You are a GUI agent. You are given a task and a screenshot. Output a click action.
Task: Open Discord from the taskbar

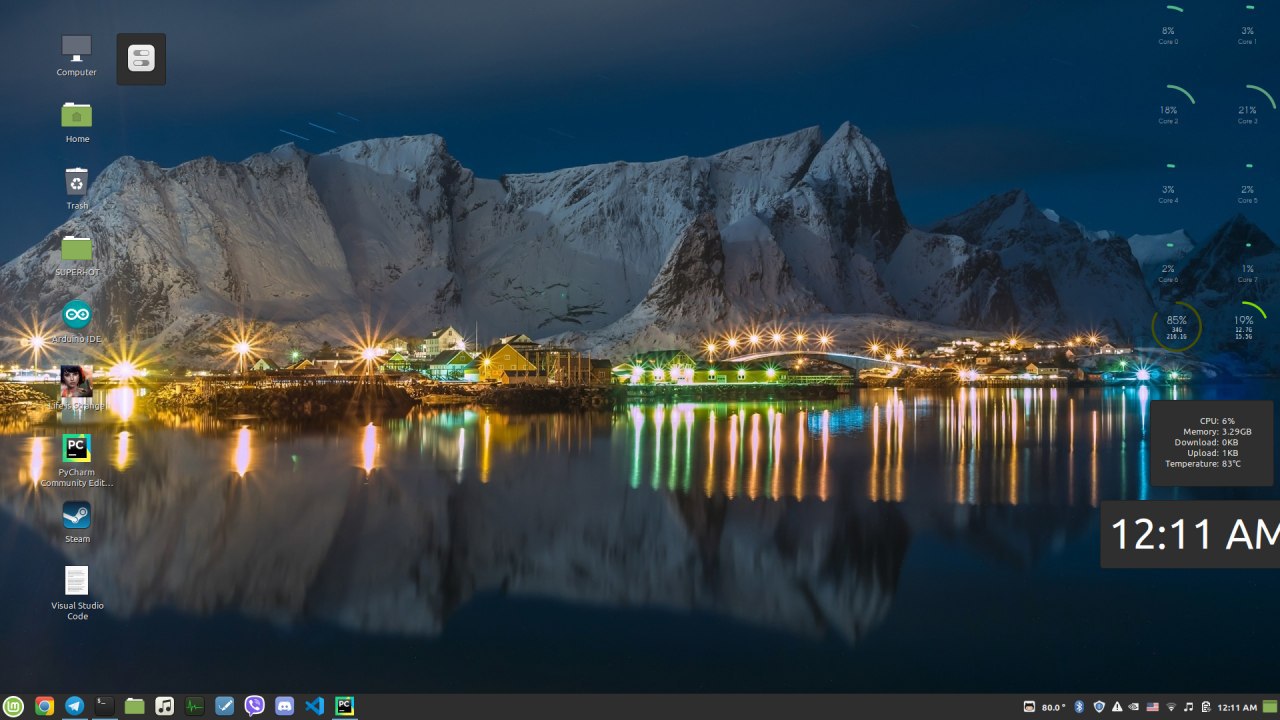click(284, 706)
